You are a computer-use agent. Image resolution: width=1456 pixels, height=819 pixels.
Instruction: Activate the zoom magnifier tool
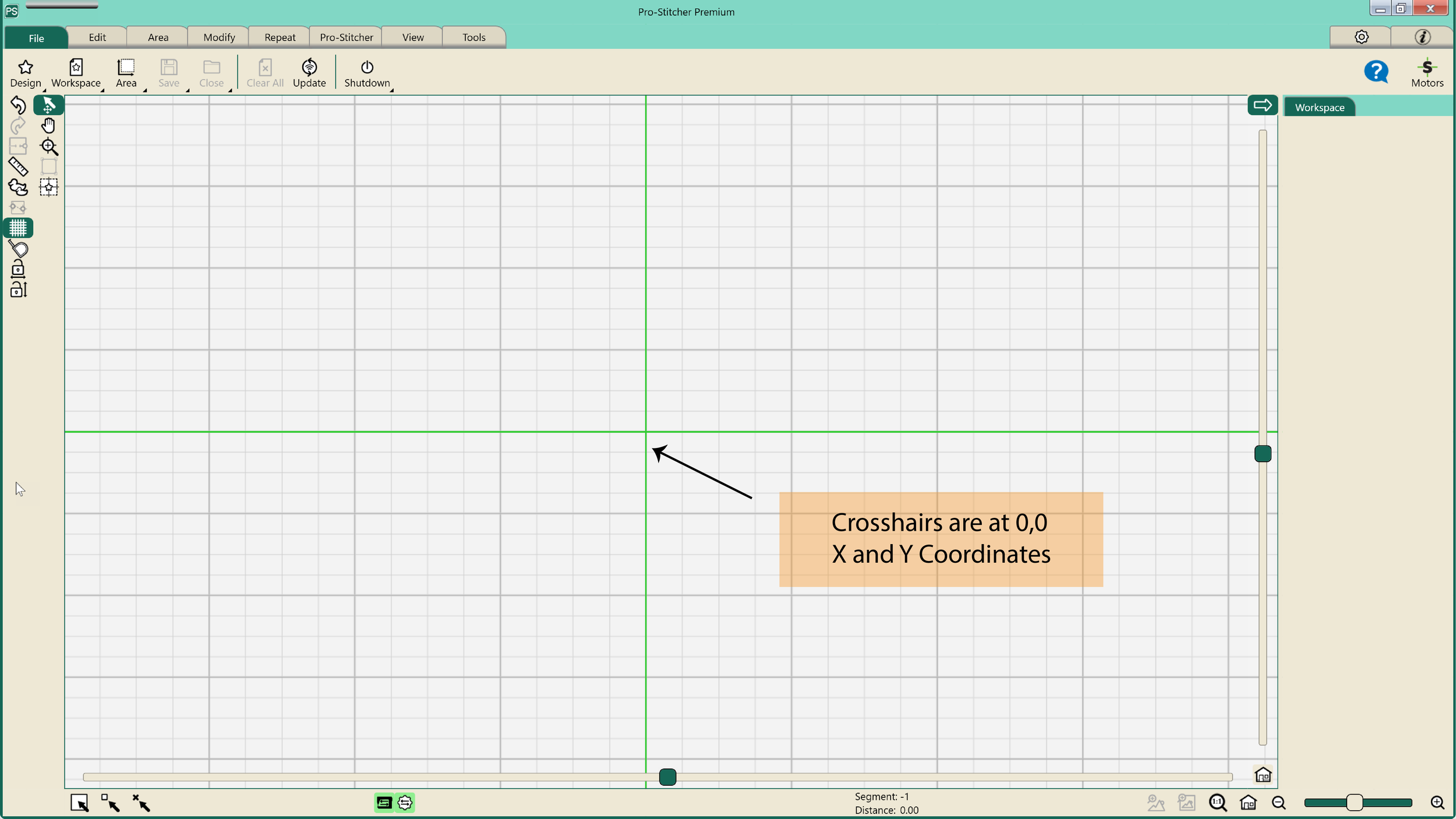tap(49, 147)
